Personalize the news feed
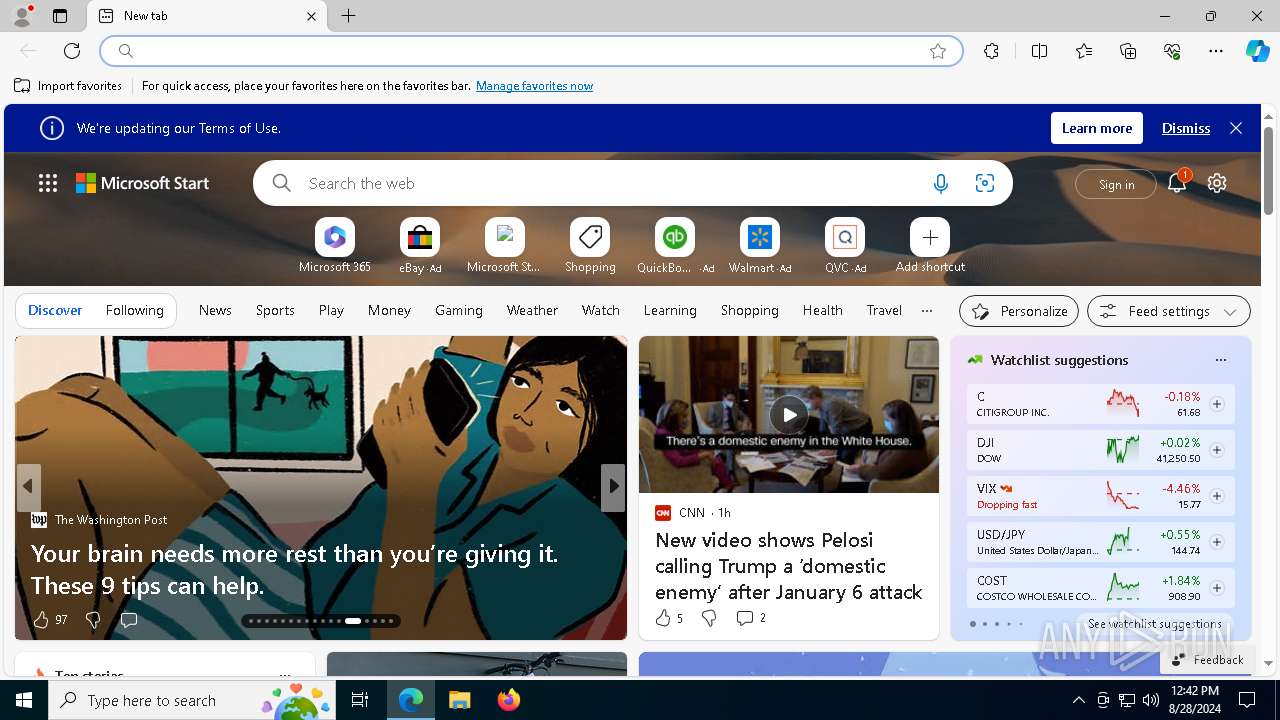This screenshot has height=720, width=1280. pos(1019,311)
